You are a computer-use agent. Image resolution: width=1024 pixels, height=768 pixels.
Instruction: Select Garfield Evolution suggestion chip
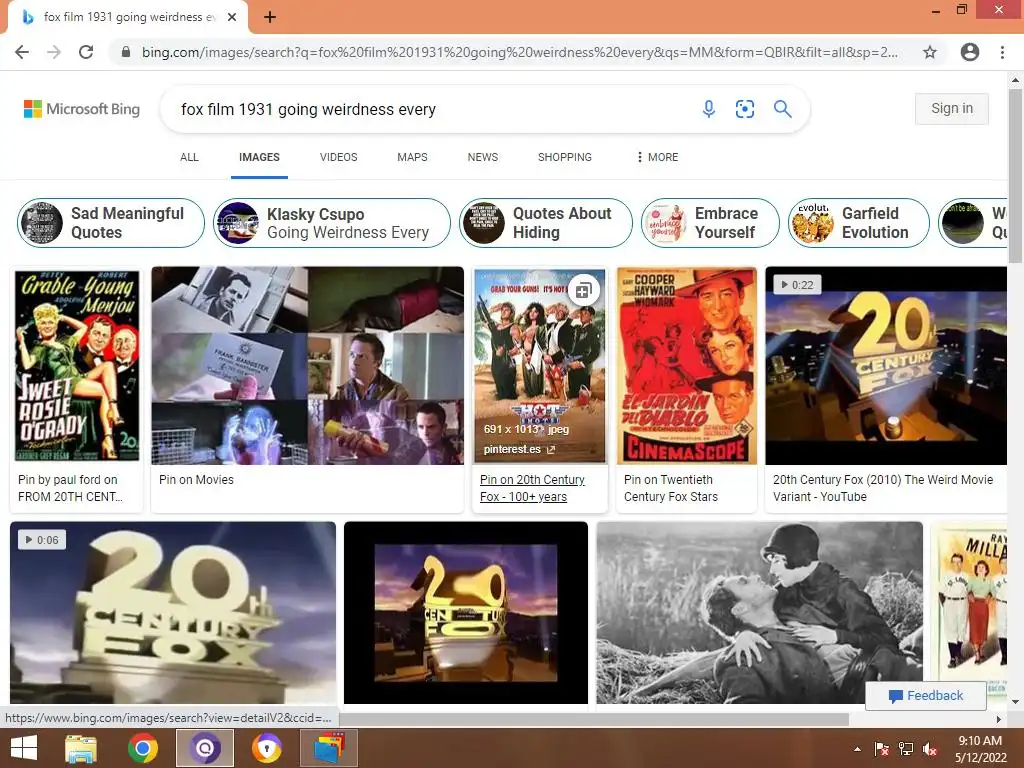click(858, 223)
